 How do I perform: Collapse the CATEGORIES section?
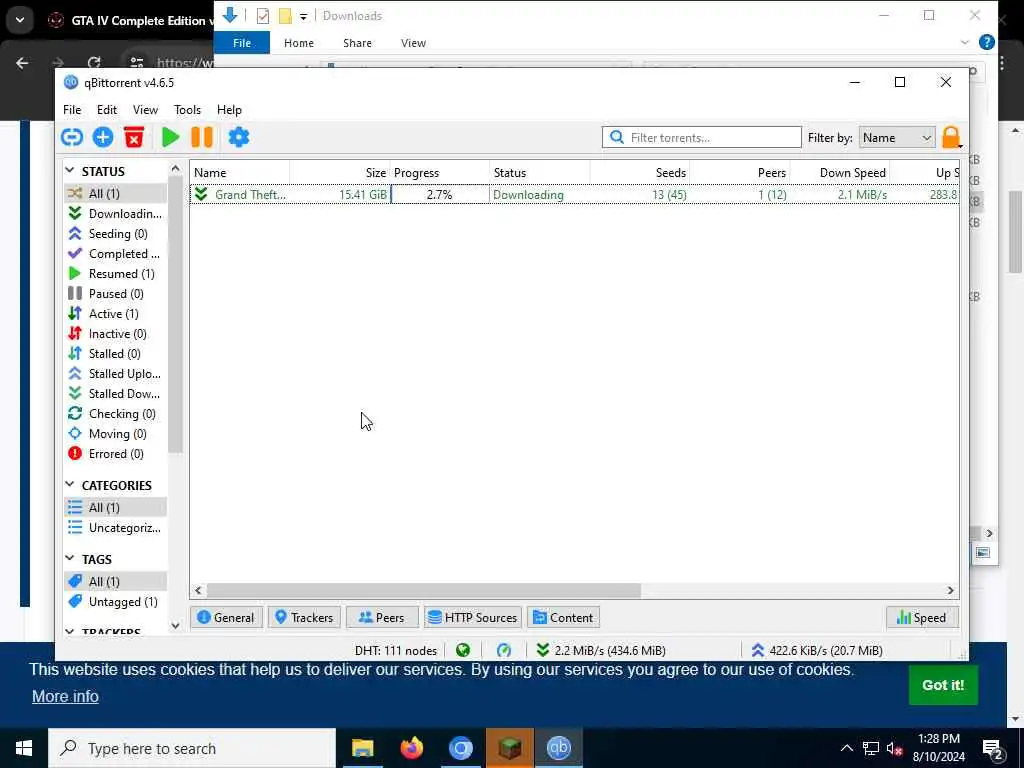(x=70, y=485)
